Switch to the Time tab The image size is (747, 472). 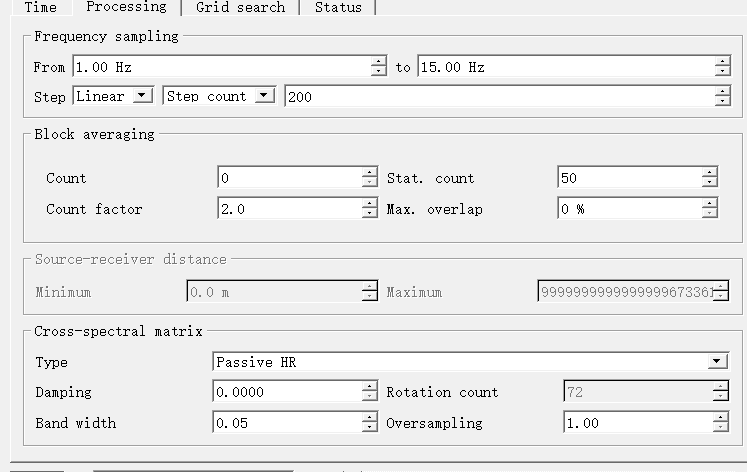[x=40, y=7]
